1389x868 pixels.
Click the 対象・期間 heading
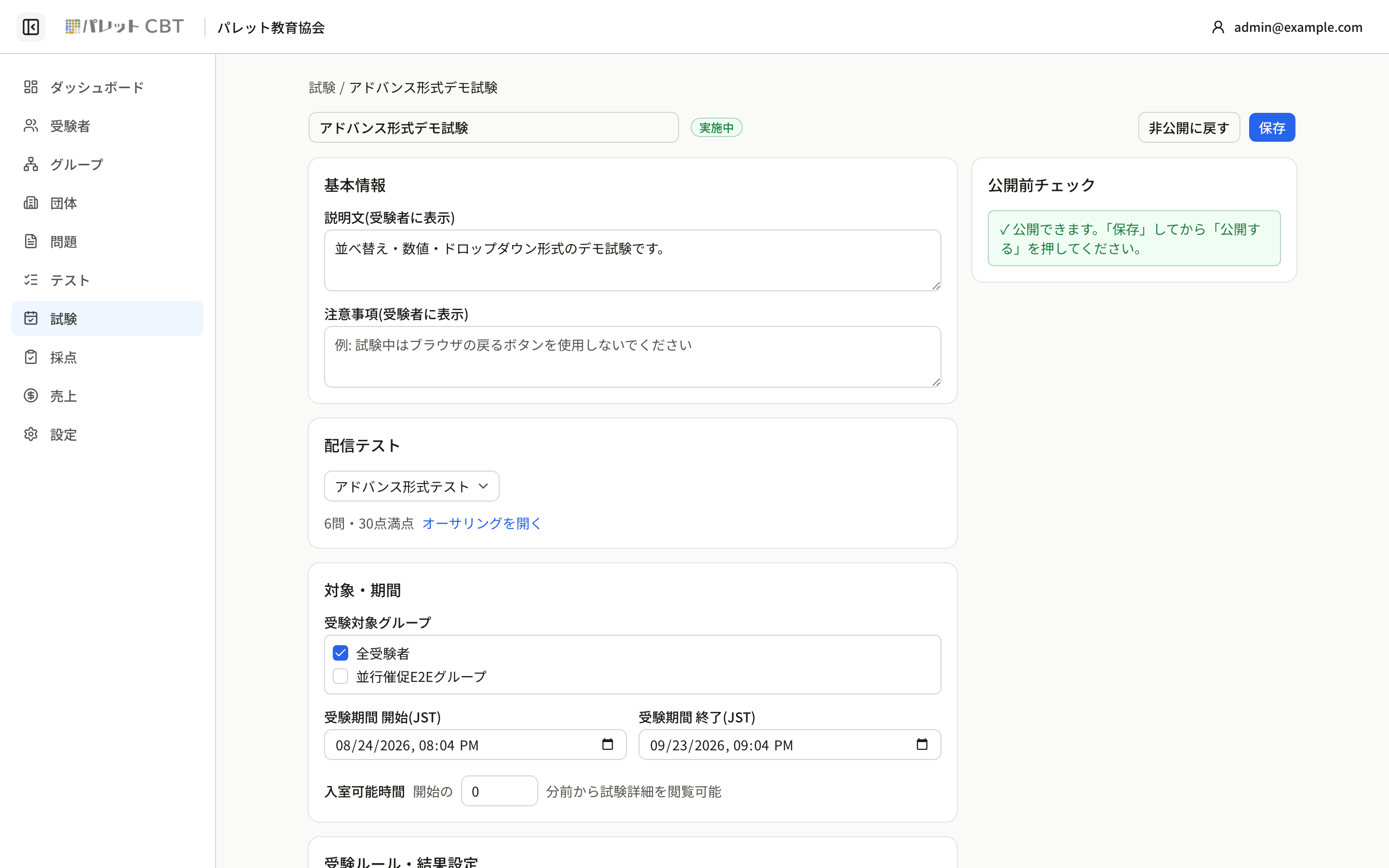362,590
